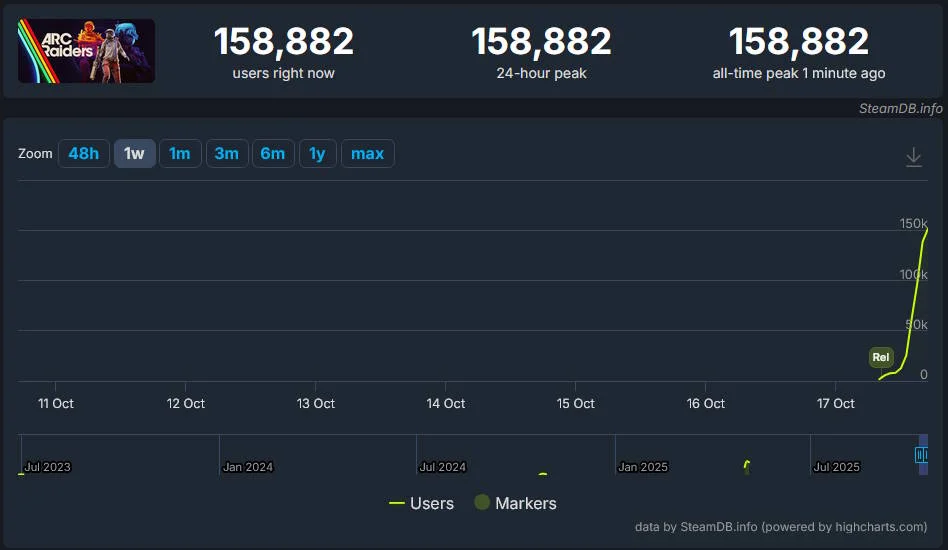Switch chart zoom to 1m
This screenshot has width=948, height=550.
pos(180,153)
